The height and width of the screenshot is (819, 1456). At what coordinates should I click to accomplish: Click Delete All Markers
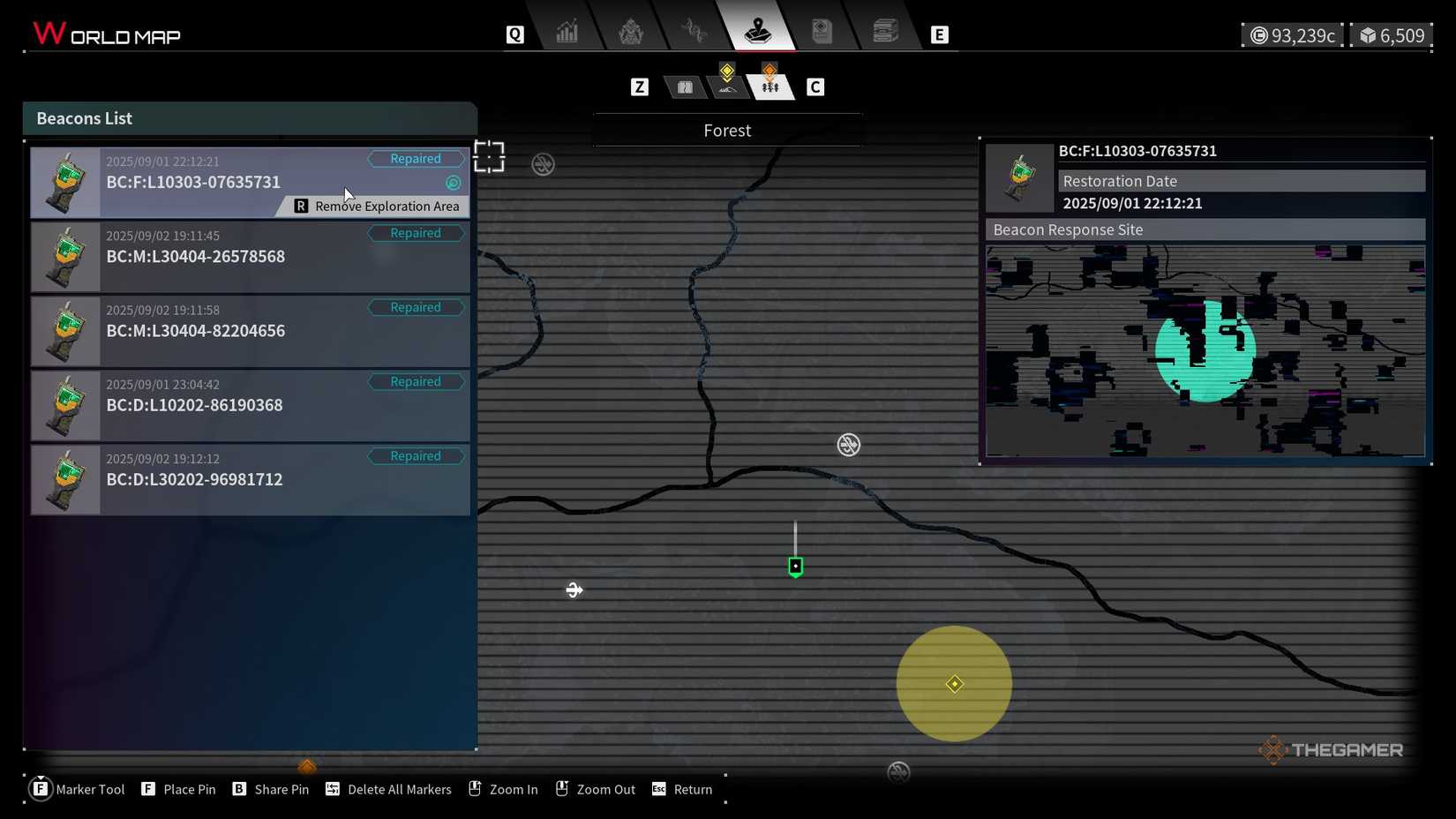[388, 789]
